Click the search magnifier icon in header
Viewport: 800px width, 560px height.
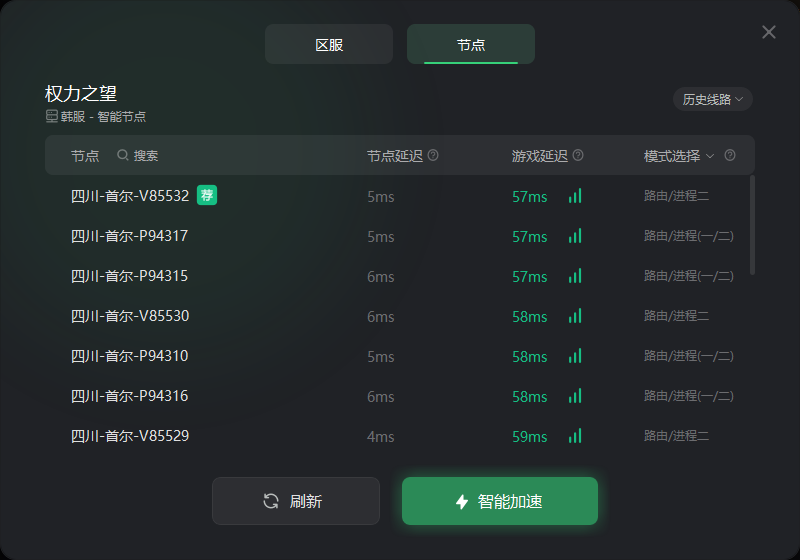coord(122,155)
